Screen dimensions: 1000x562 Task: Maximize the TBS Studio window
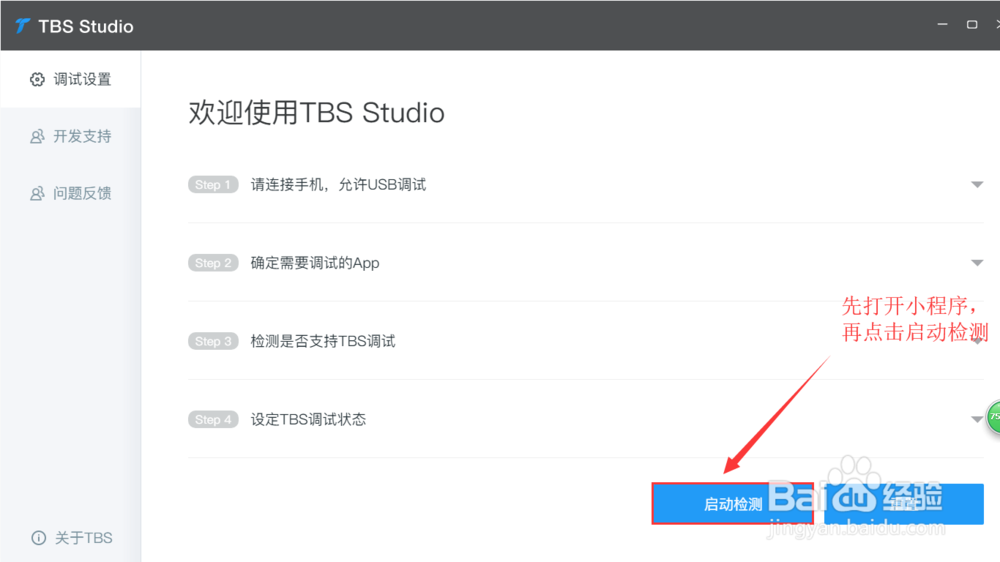coord(972,24)
